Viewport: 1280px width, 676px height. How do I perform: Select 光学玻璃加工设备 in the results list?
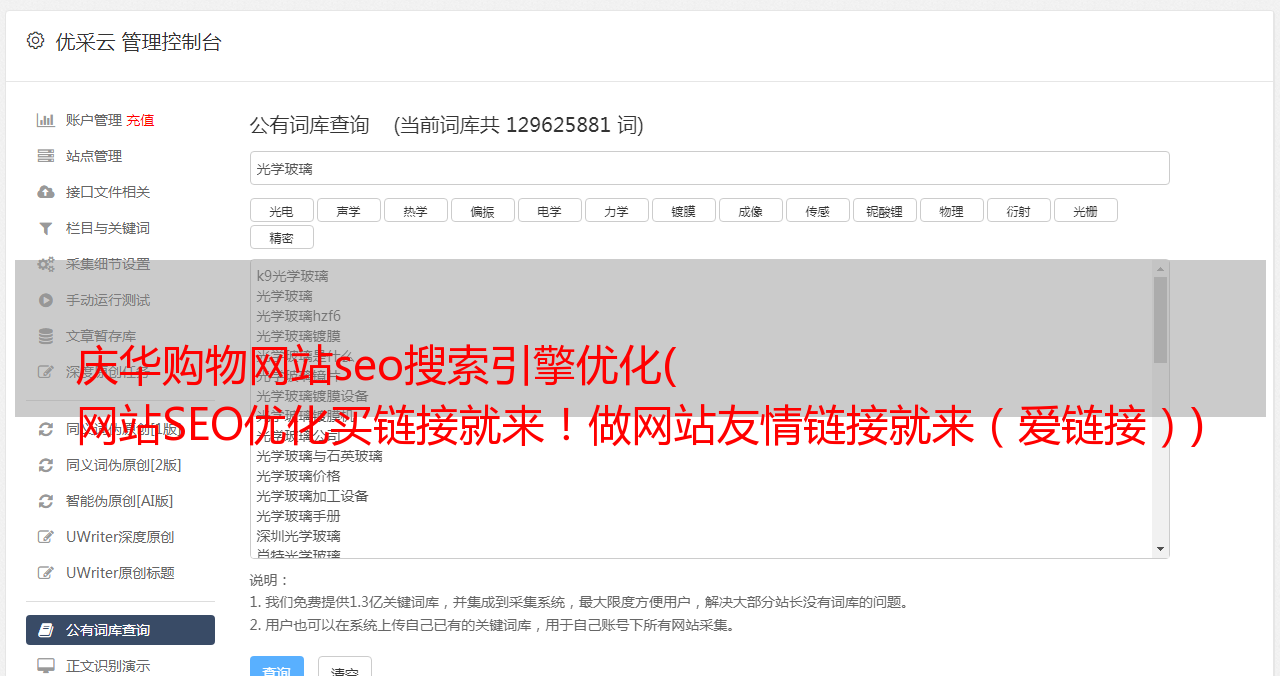pyautogui.click(x=312, y=496)
